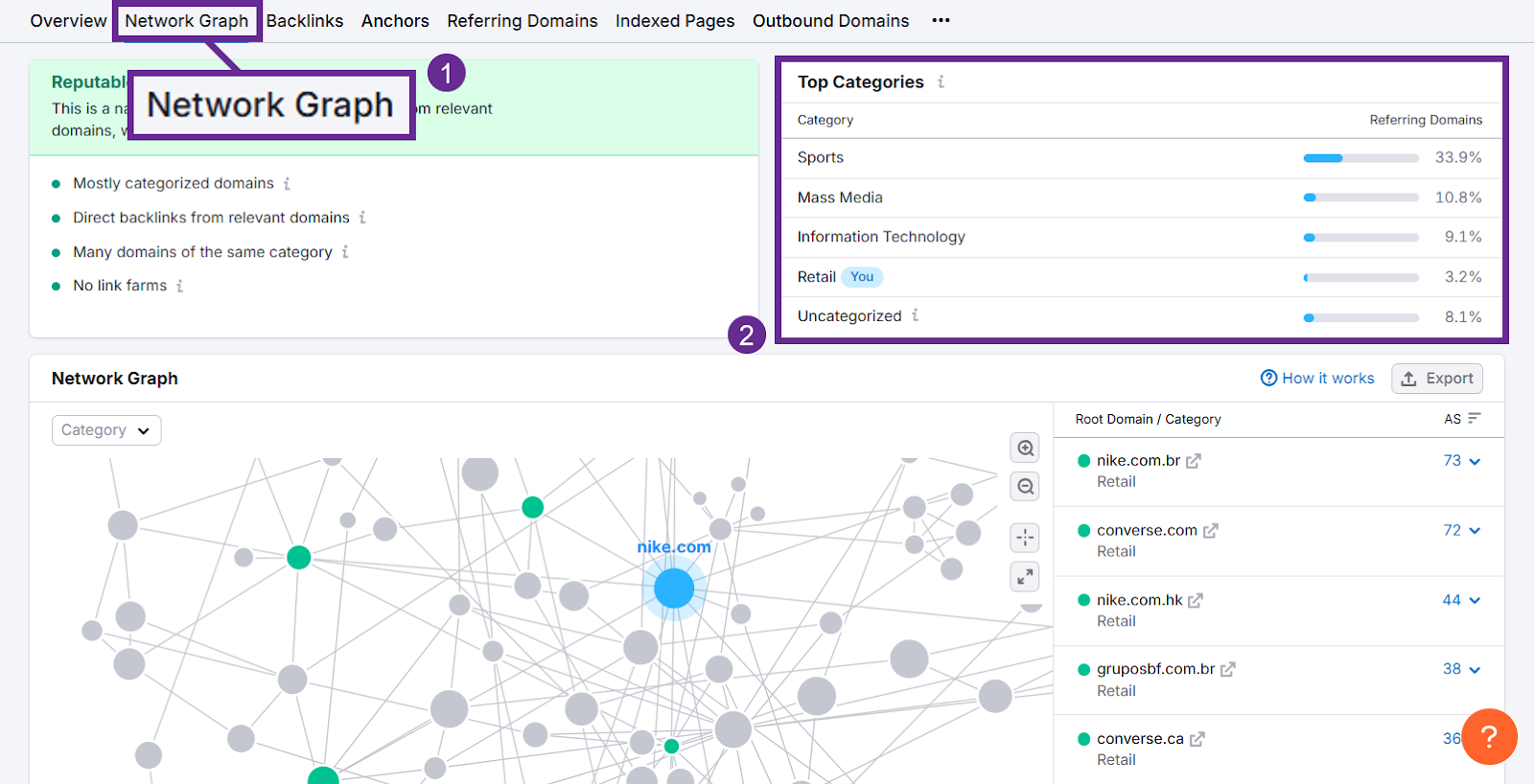Open gruposbf.com.br external link icon
The width and height of the screenshot is (1534, 784).
[1228, 670]
